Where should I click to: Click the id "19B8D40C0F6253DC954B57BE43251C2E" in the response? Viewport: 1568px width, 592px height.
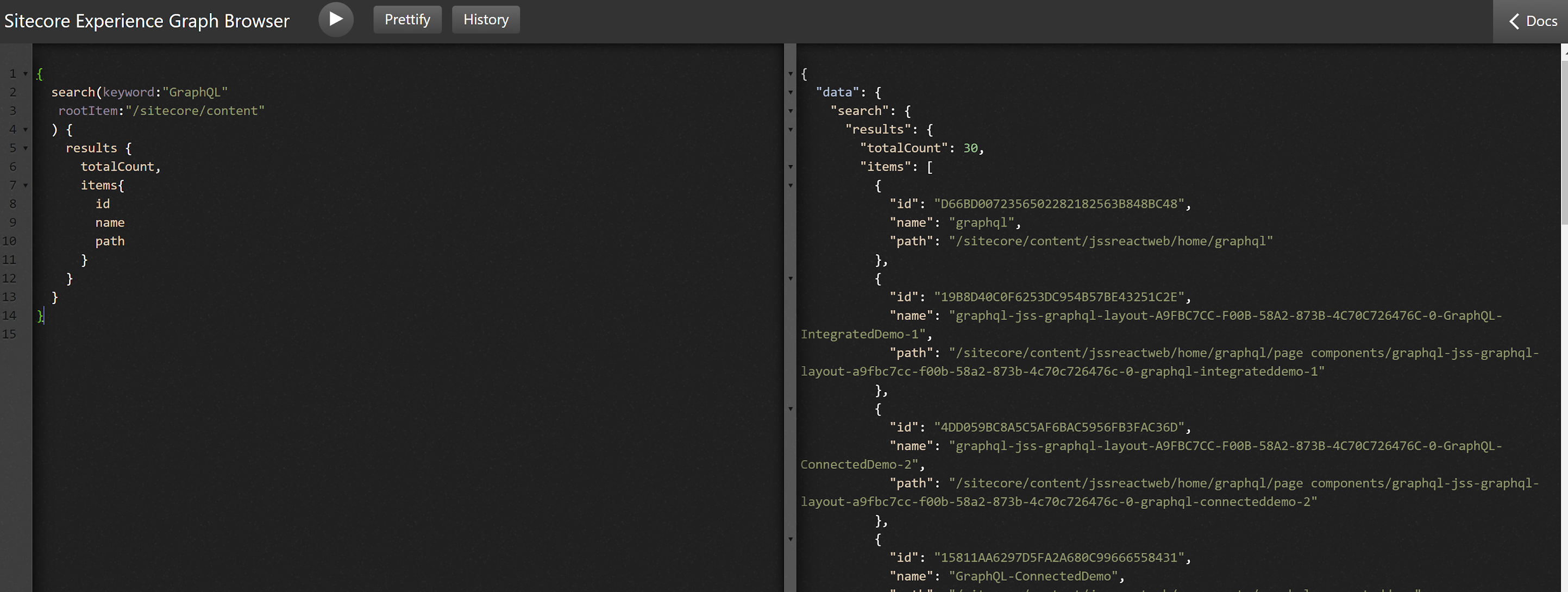1059,297
